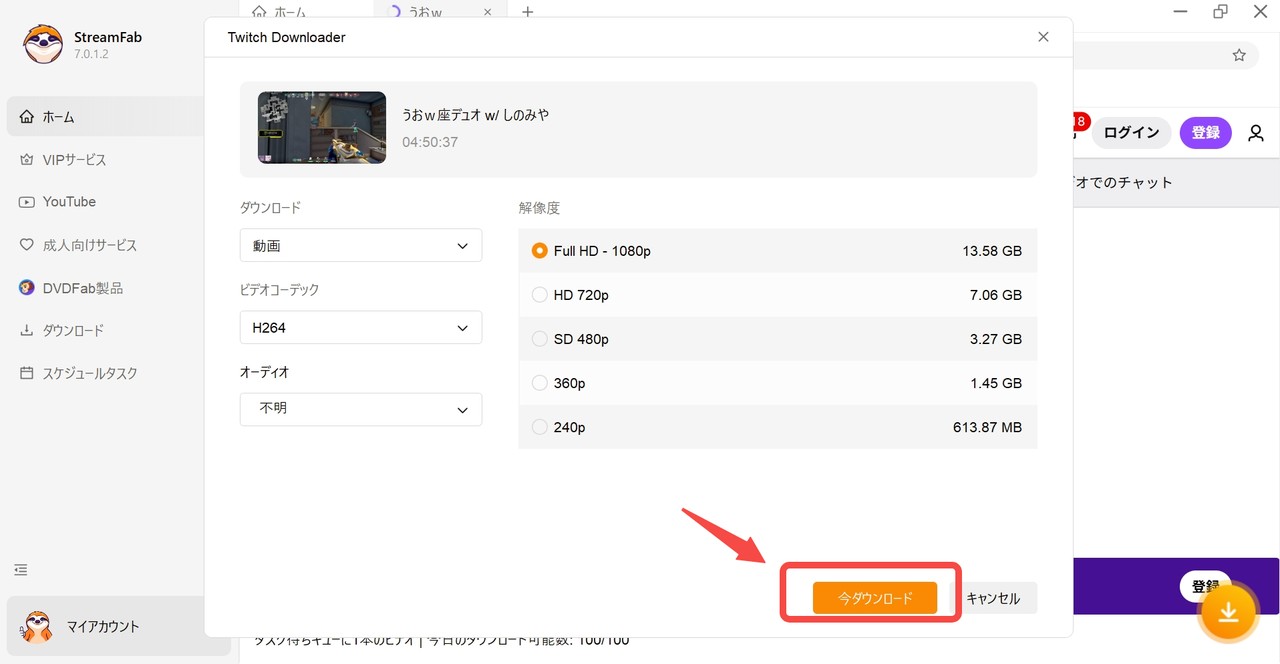Open the オーディオ dropdown showing 不明

360,409
